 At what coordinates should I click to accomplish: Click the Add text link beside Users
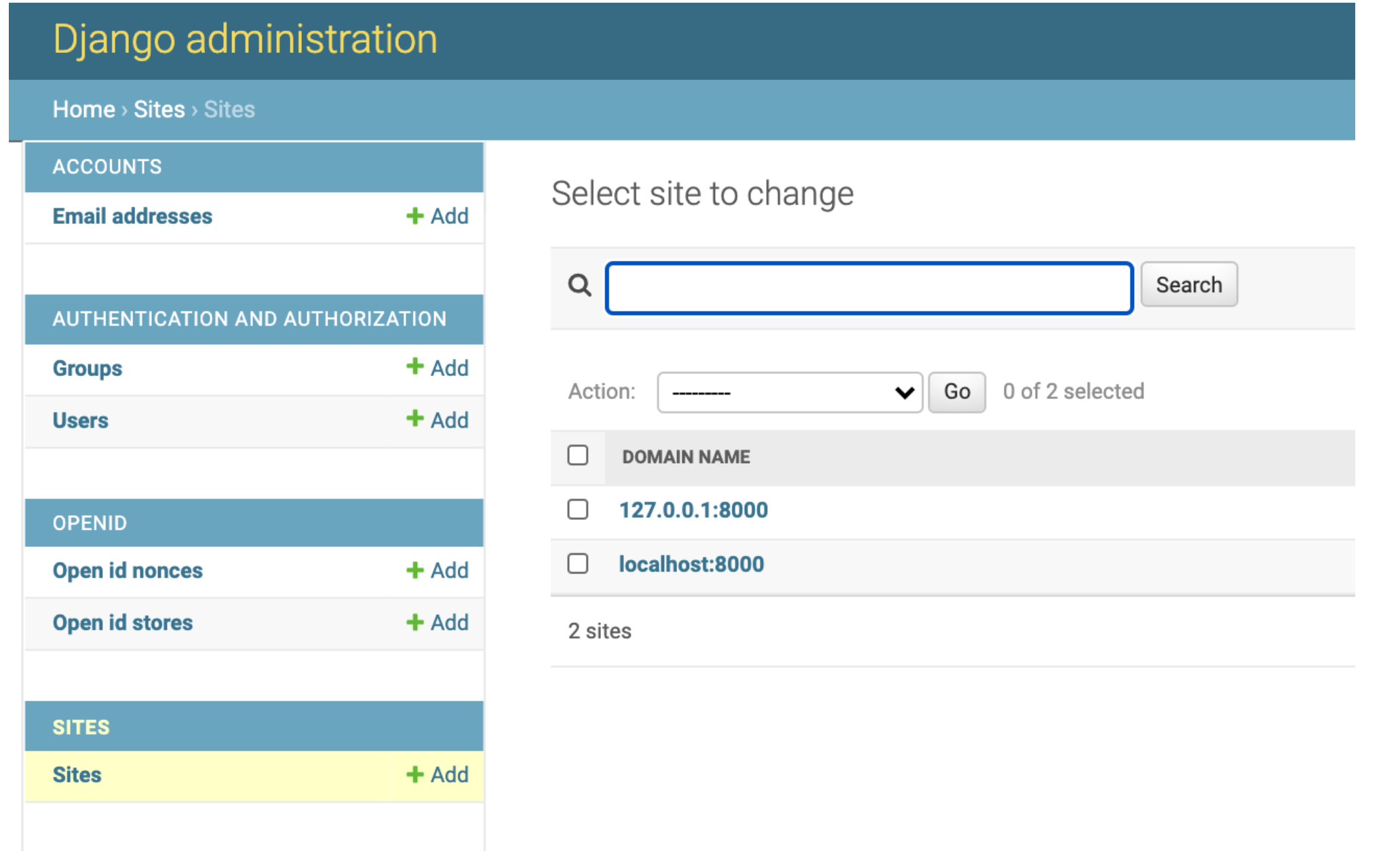(450, 420)
